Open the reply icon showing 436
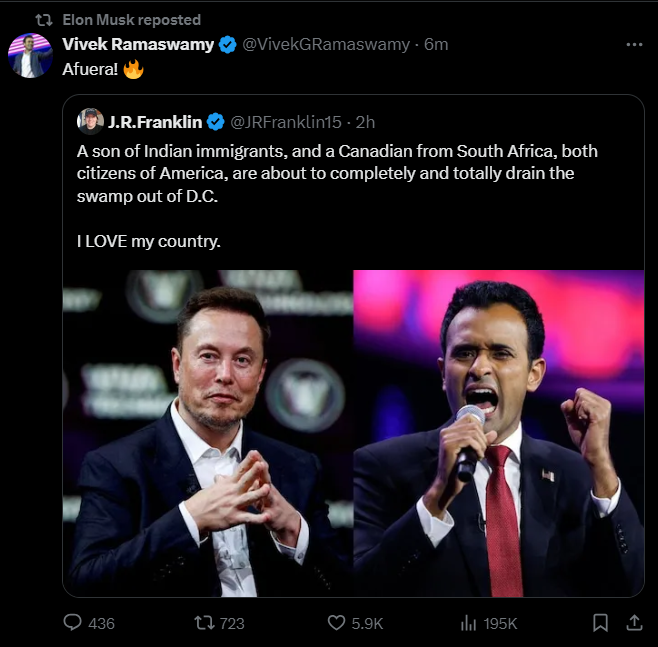The width and height of the screenshot is (658, 647). [x=73, y=622]
